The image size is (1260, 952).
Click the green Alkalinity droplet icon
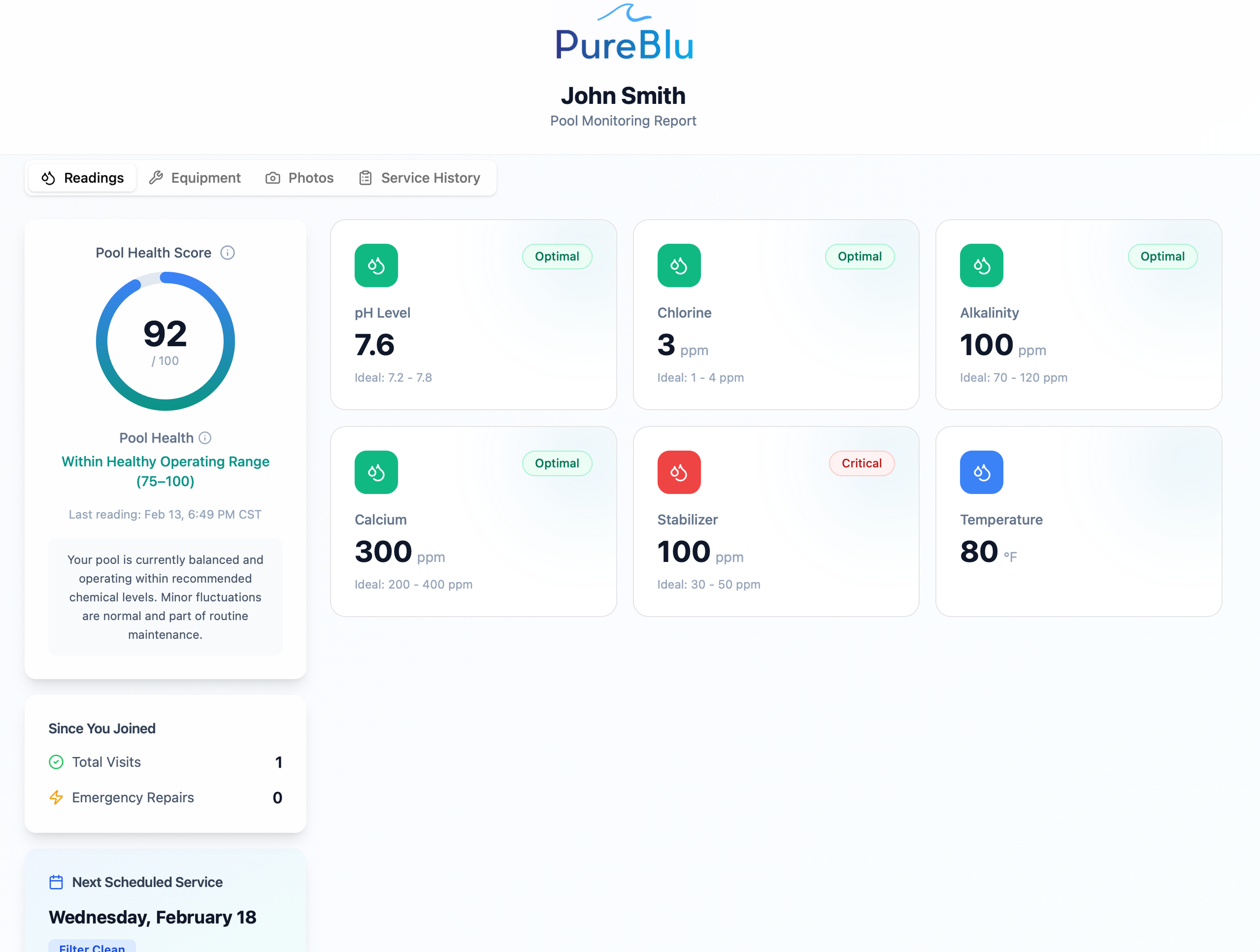pos(981,266)
